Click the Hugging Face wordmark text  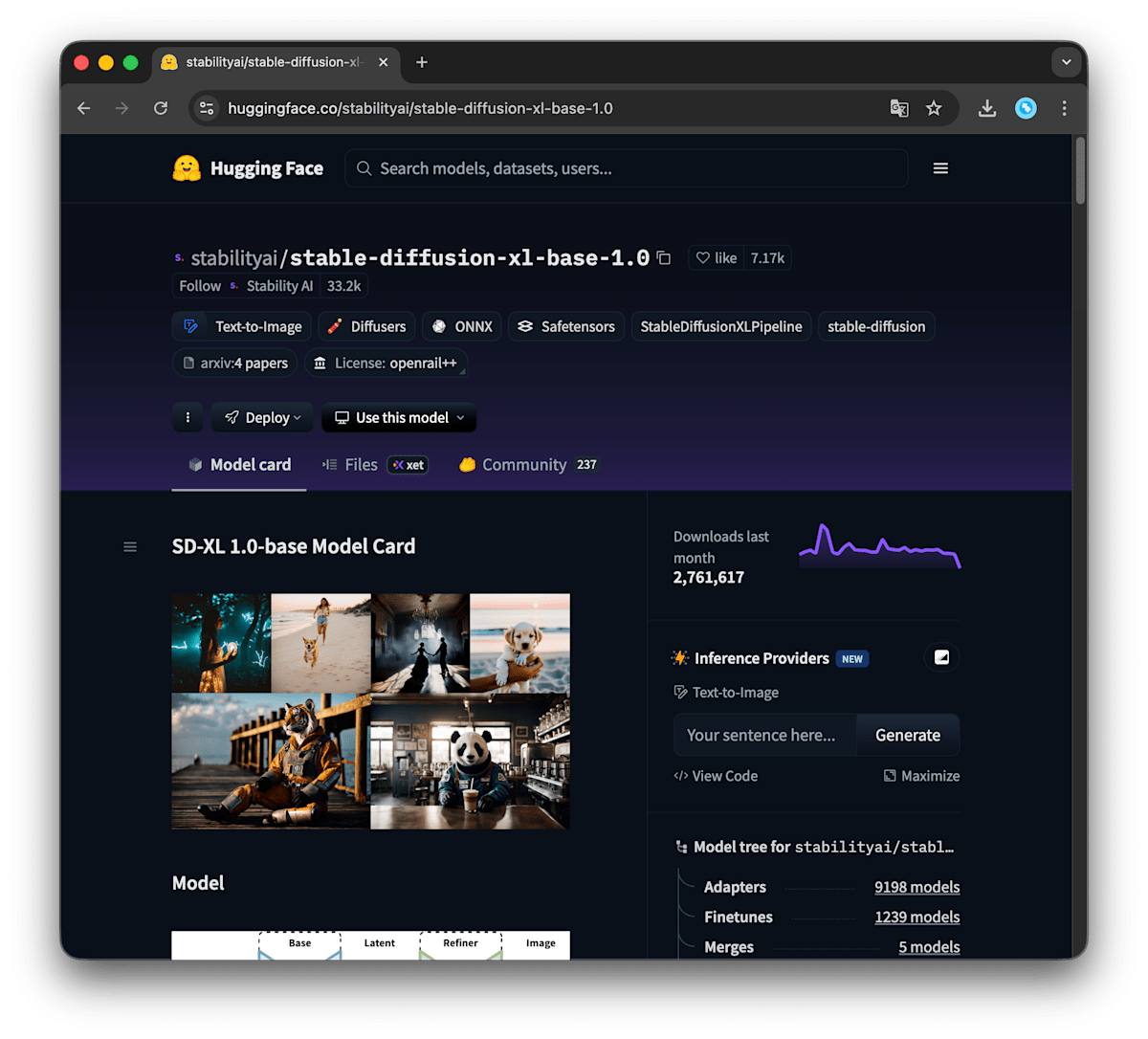click(267, 168)
